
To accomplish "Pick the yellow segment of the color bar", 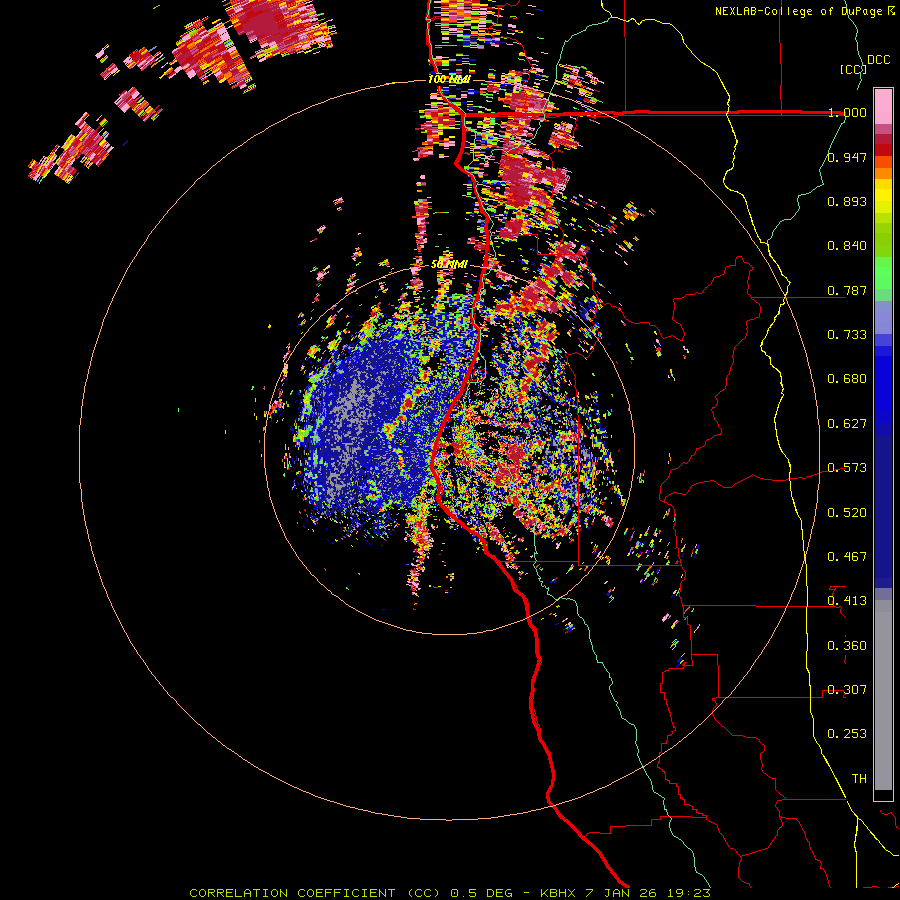I will [883, 196].
